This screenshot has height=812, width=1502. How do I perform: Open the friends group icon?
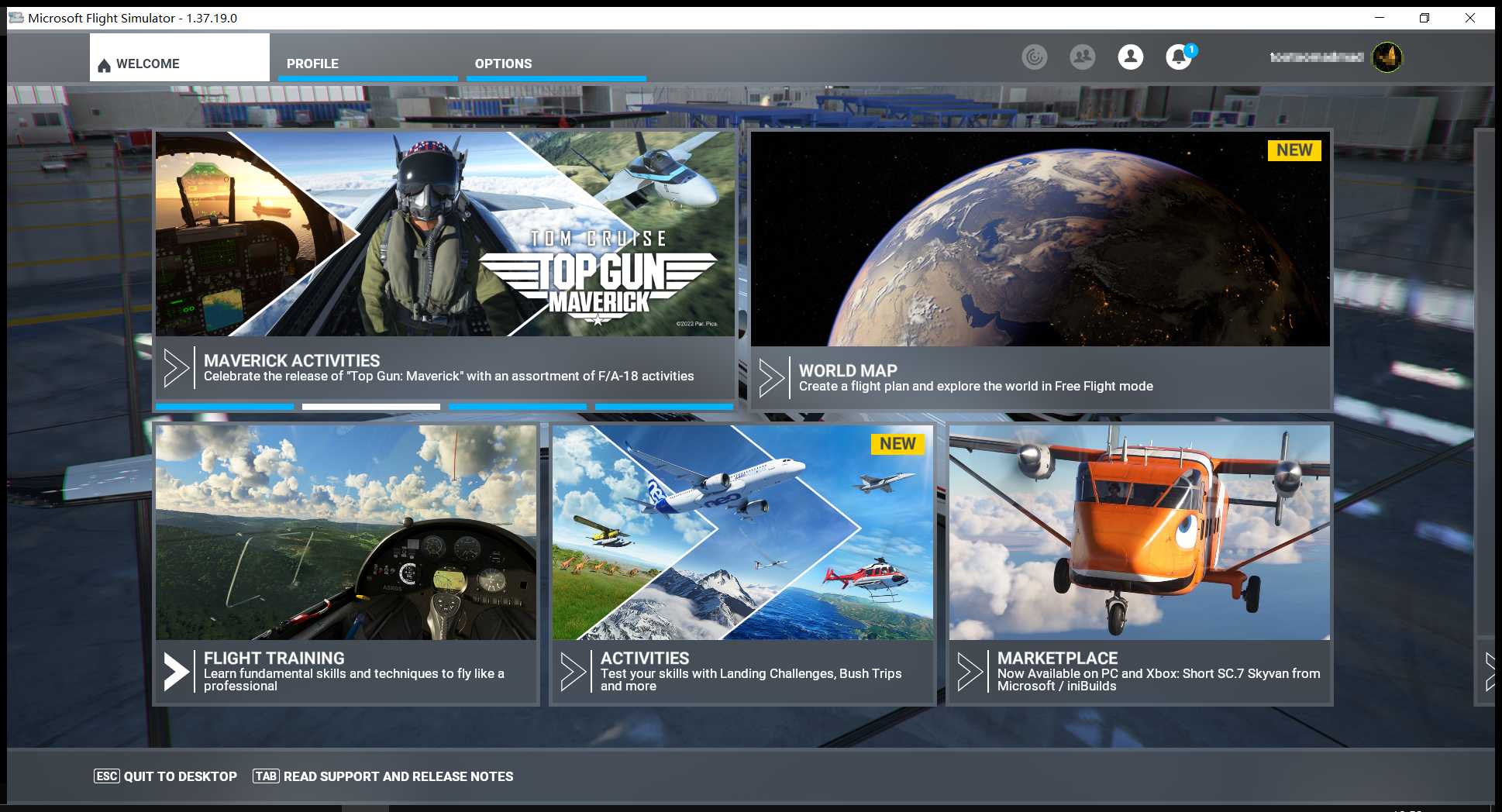[x=1083, y=57]
